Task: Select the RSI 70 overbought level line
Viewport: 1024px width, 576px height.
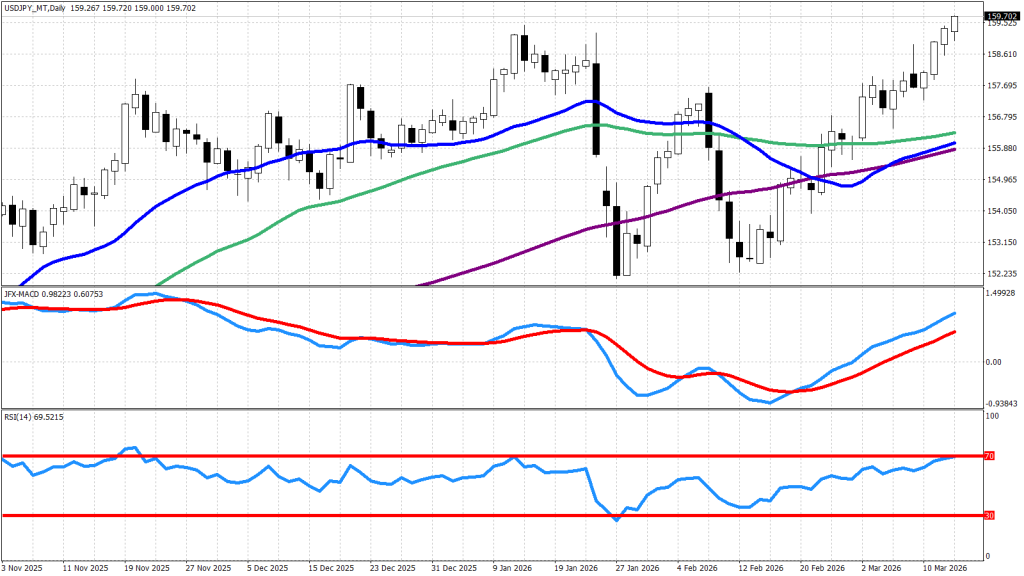Action: [x=400, y=456]
